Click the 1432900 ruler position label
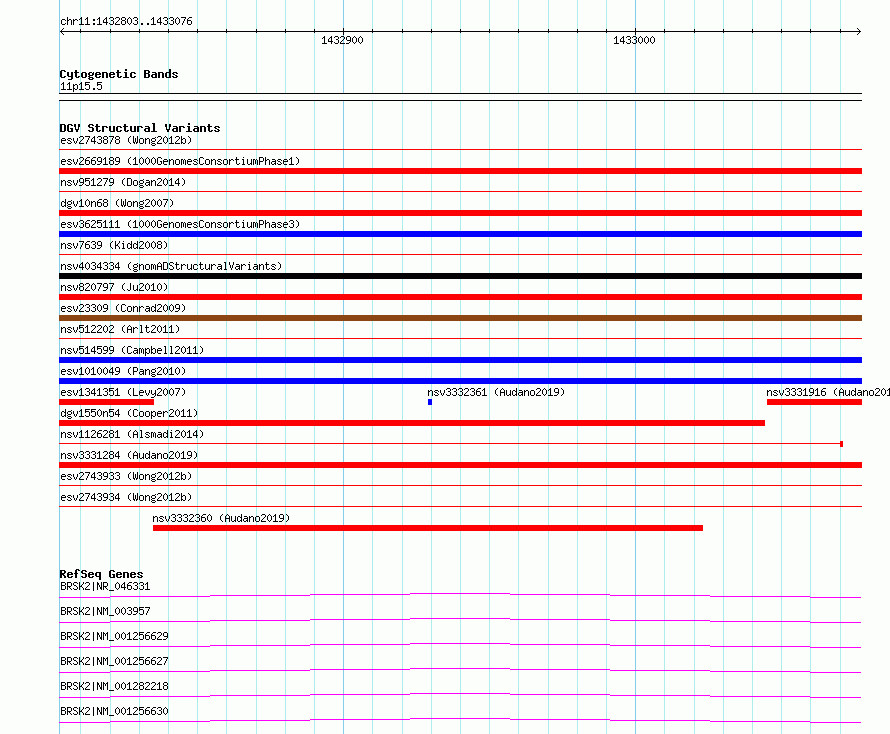This screenshot has width=890, height=734. (x=342, y=40)
